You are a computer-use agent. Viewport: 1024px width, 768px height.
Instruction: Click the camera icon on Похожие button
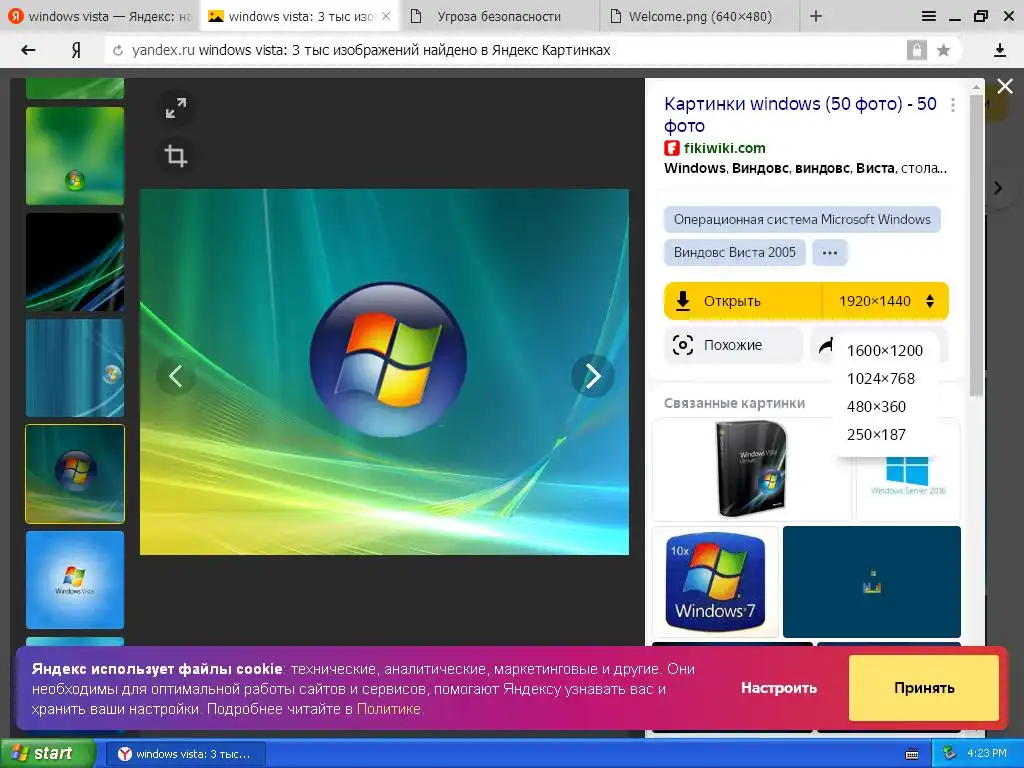point(682,345)
